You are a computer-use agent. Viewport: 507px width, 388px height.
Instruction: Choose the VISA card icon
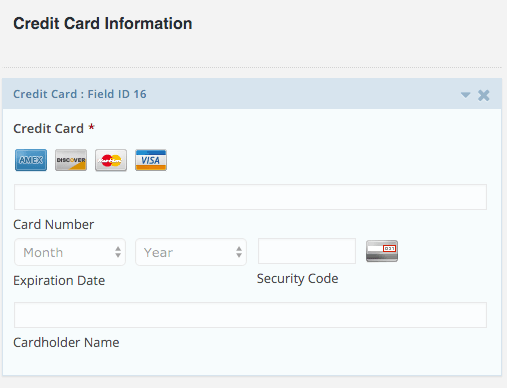[151, 160]
